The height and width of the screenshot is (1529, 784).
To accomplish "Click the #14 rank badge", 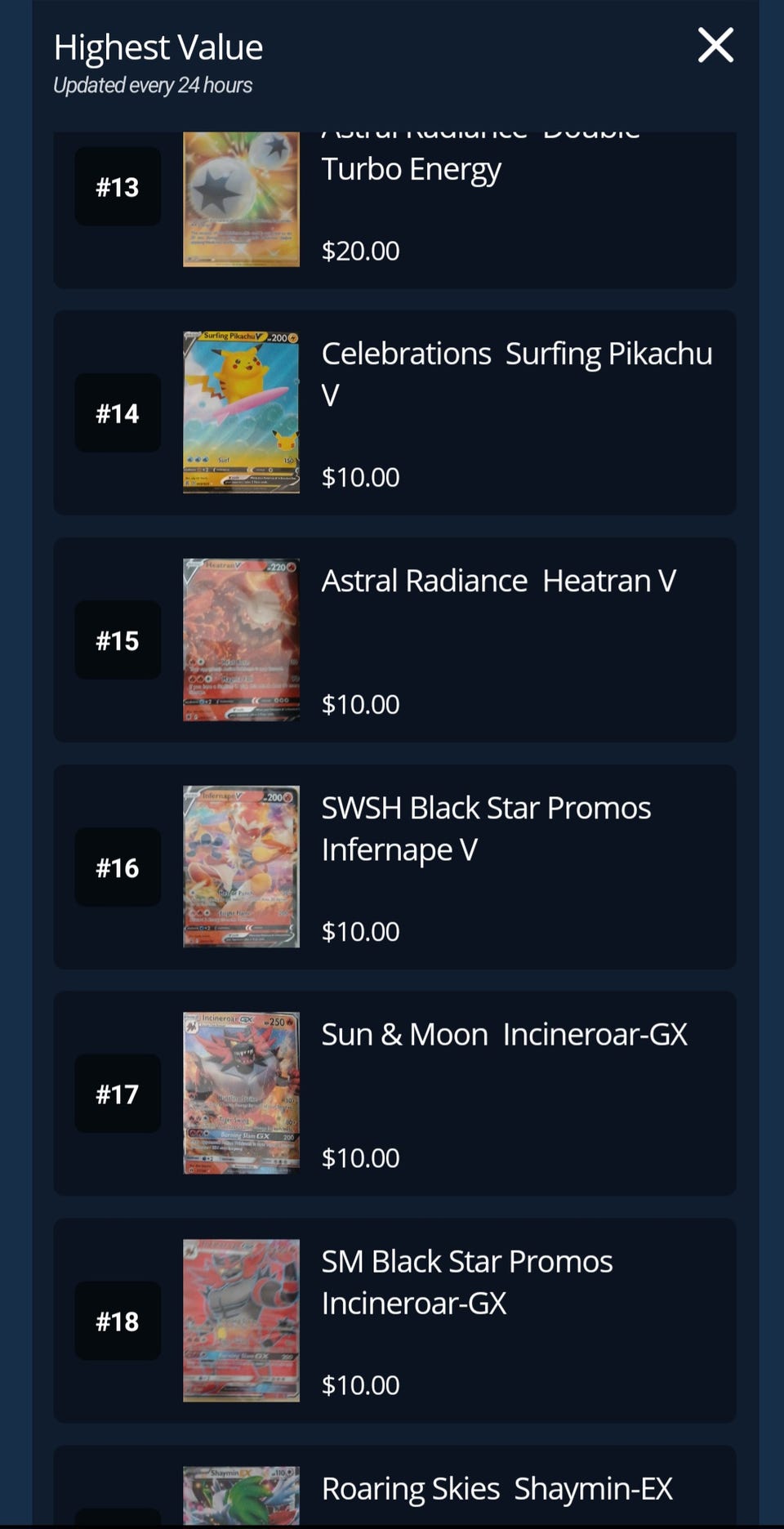I will click(x=118, y=413).
